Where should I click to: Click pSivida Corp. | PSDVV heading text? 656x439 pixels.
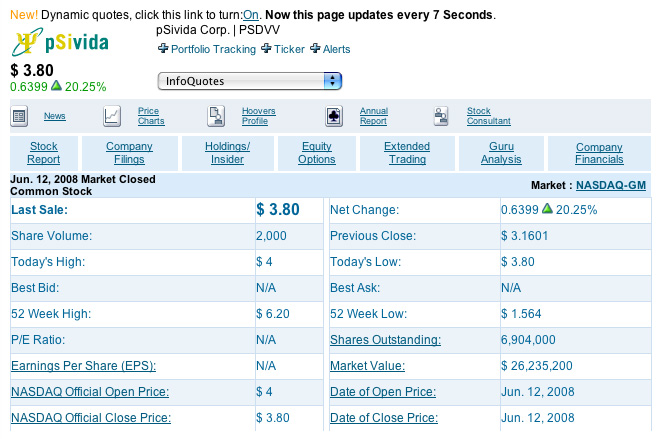(x=218, y=30)
